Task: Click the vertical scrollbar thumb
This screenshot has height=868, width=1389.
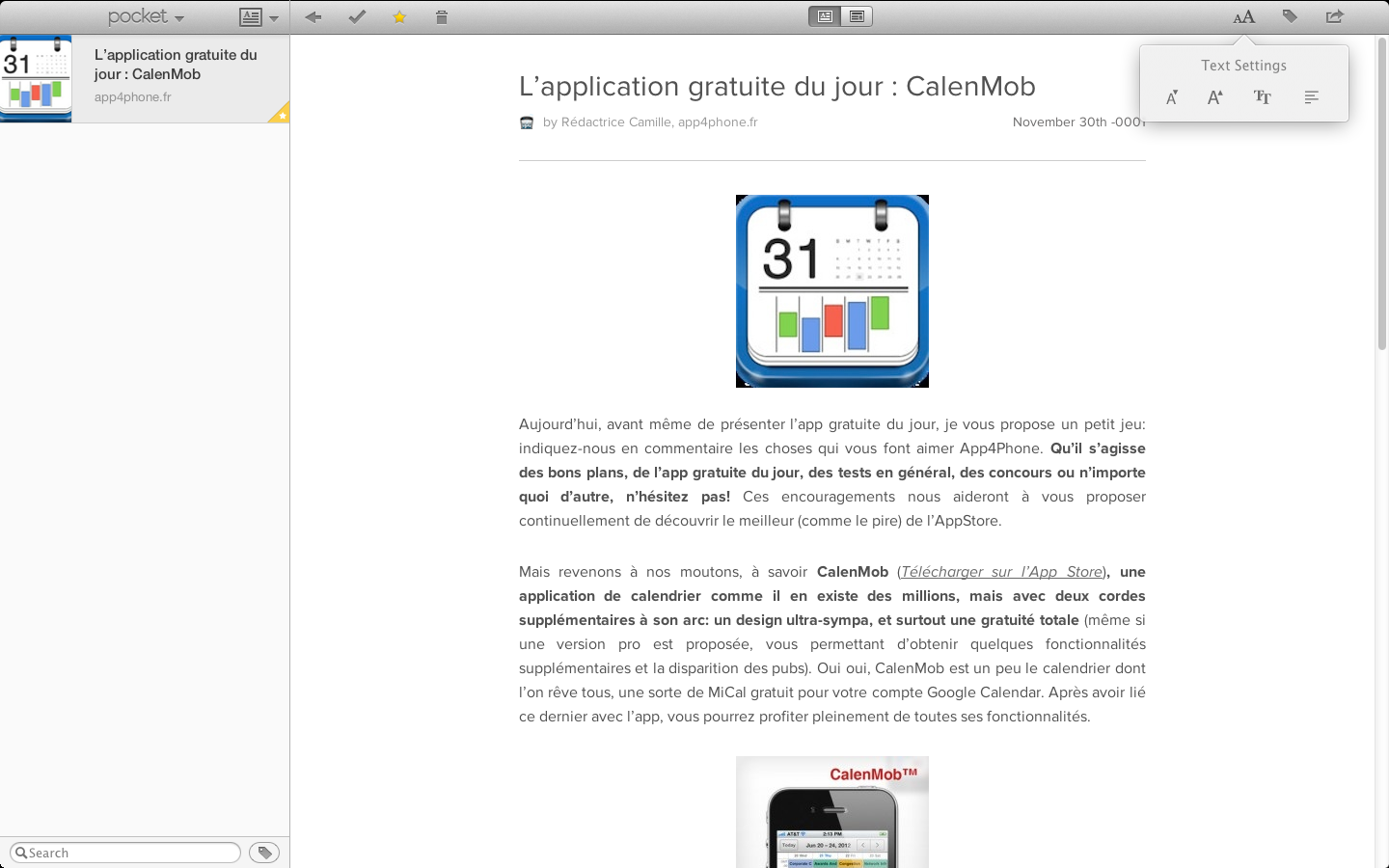Action: click(1381, 193)
